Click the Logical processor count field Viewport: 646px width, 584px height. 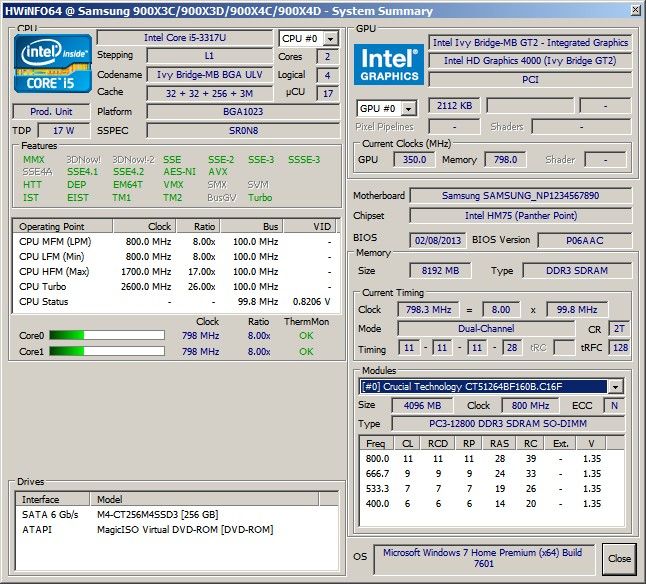pos(328,75)
